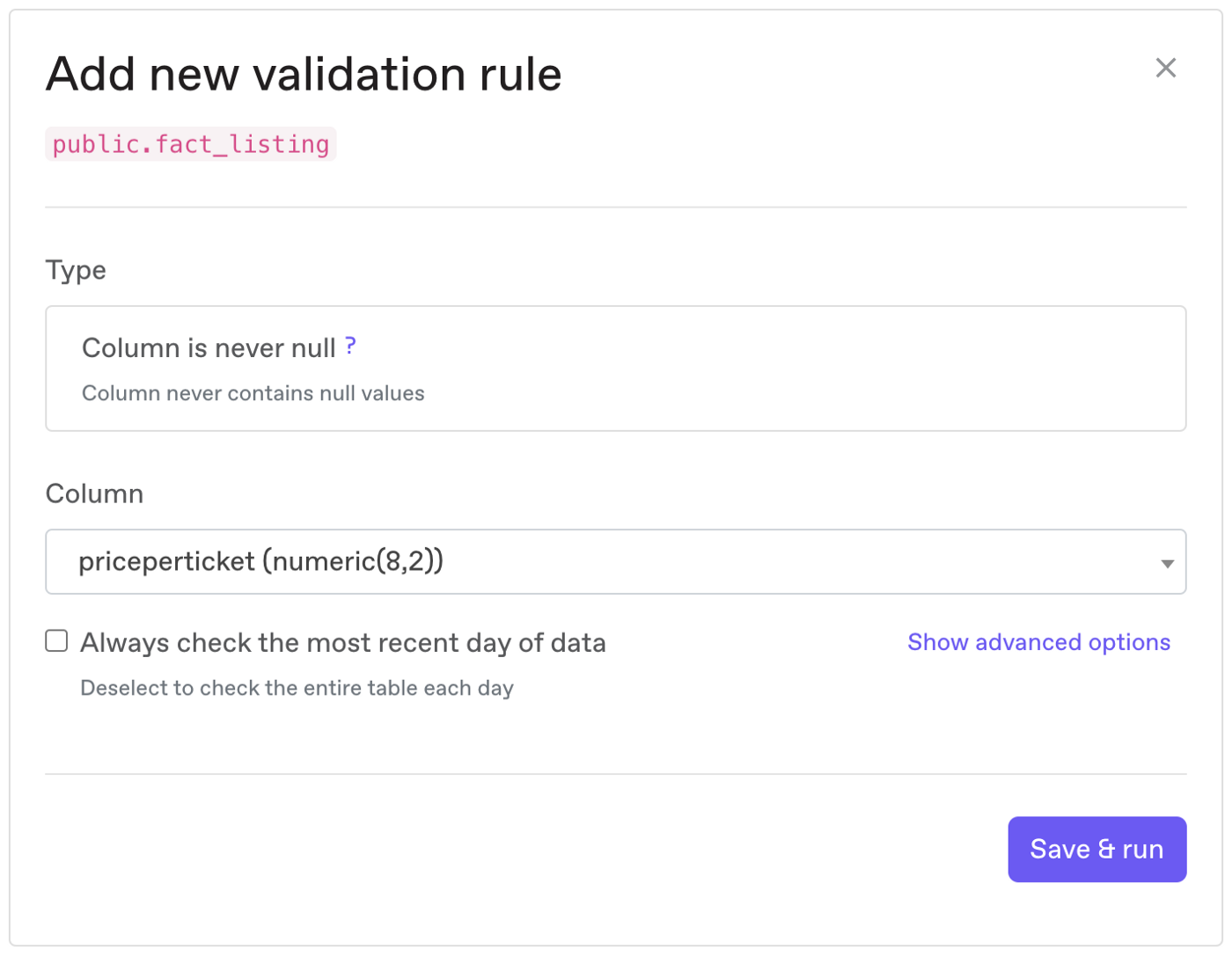This screenshot has width=1232, height=957.
Task: Click the public.fact_listing table badge
Action: (x=190, y=143)
